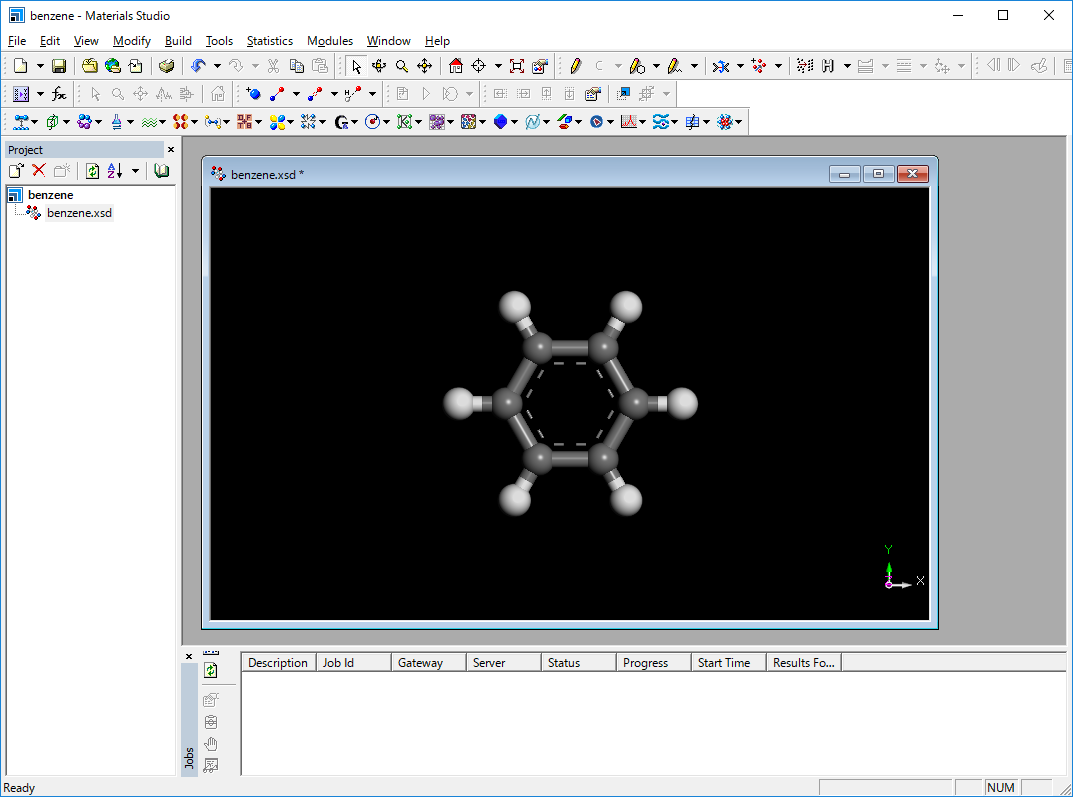Click the red X delete icon in Project panel

click(x=39, y=171)
